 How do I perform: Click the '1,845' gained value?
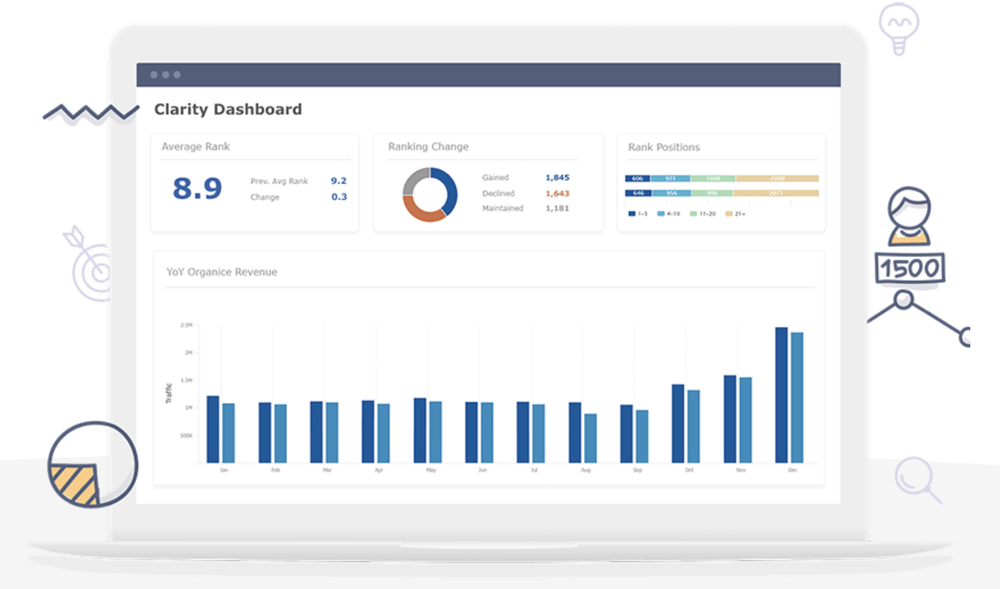click(557, 177)
